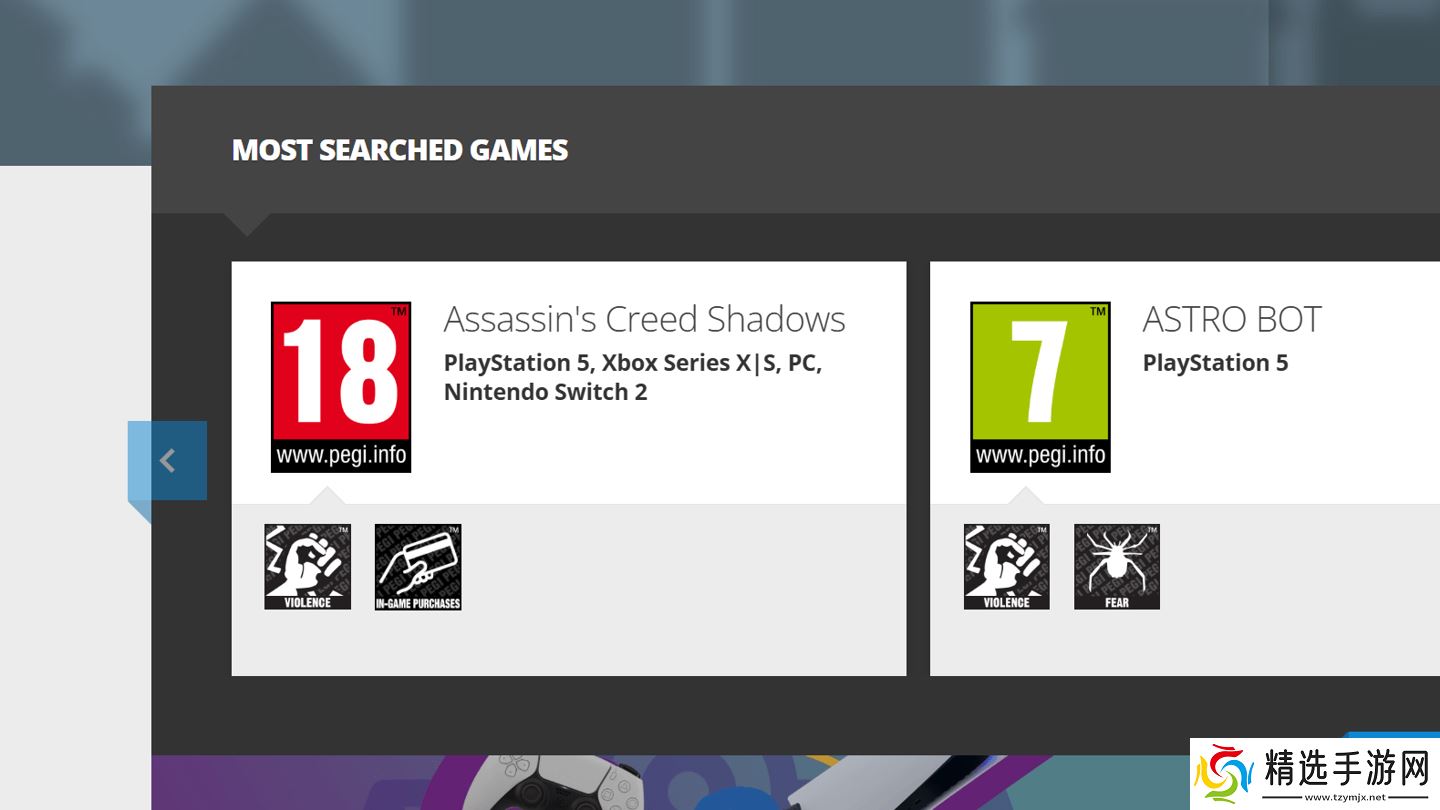Image resolution: width=1440 pixels, height=810 pixels.
Task: Click the Assassin's Creed Shadows platform list text
Action: coord(632,377)
